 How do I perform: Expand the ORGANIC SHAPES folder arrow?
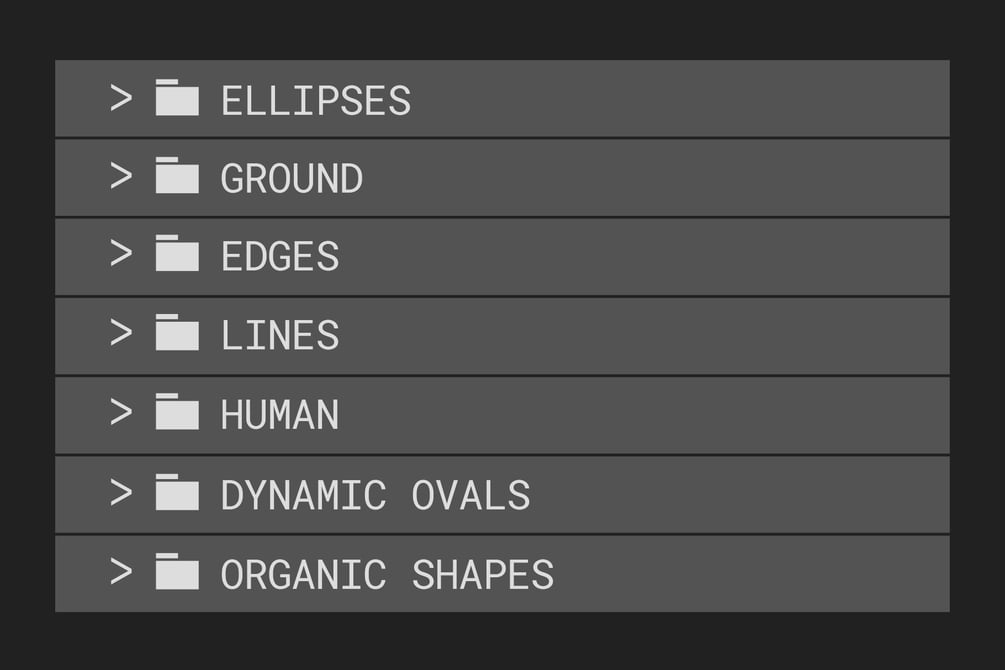coord(121,571)
